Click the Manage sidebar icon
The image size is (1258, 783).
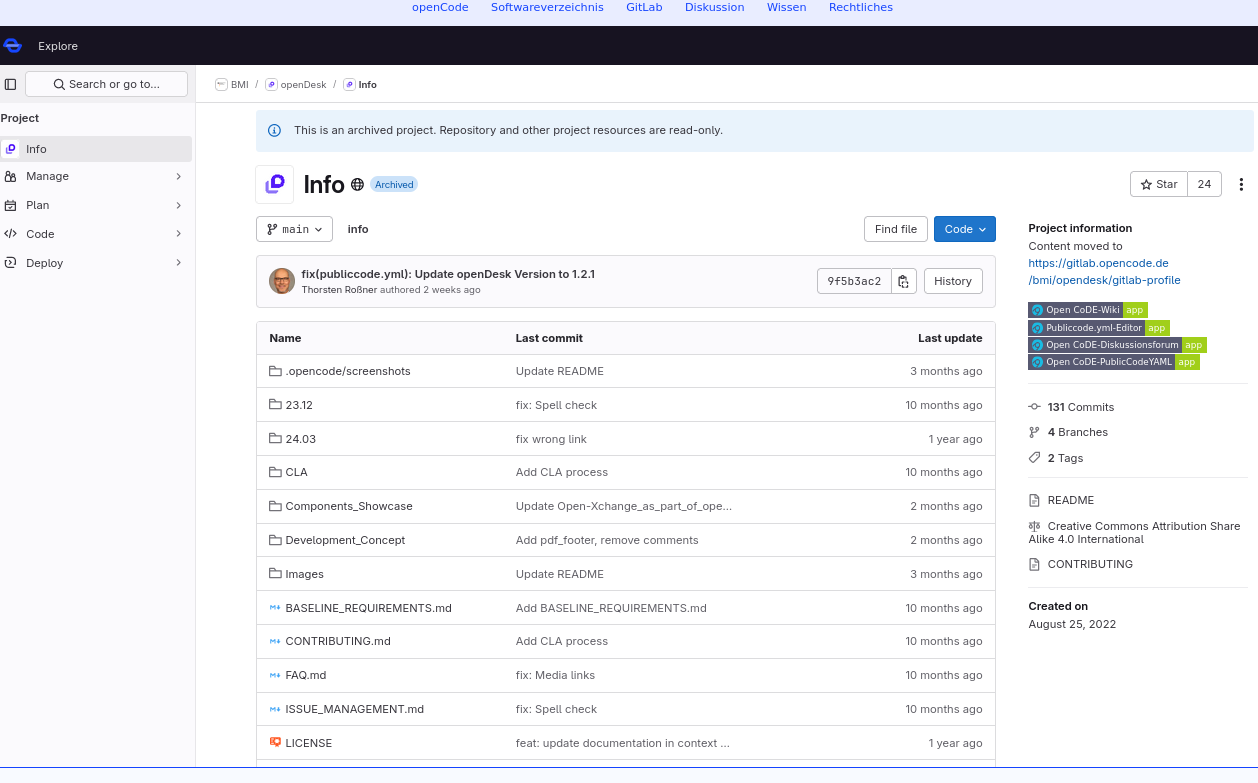(x=10, y=176)
